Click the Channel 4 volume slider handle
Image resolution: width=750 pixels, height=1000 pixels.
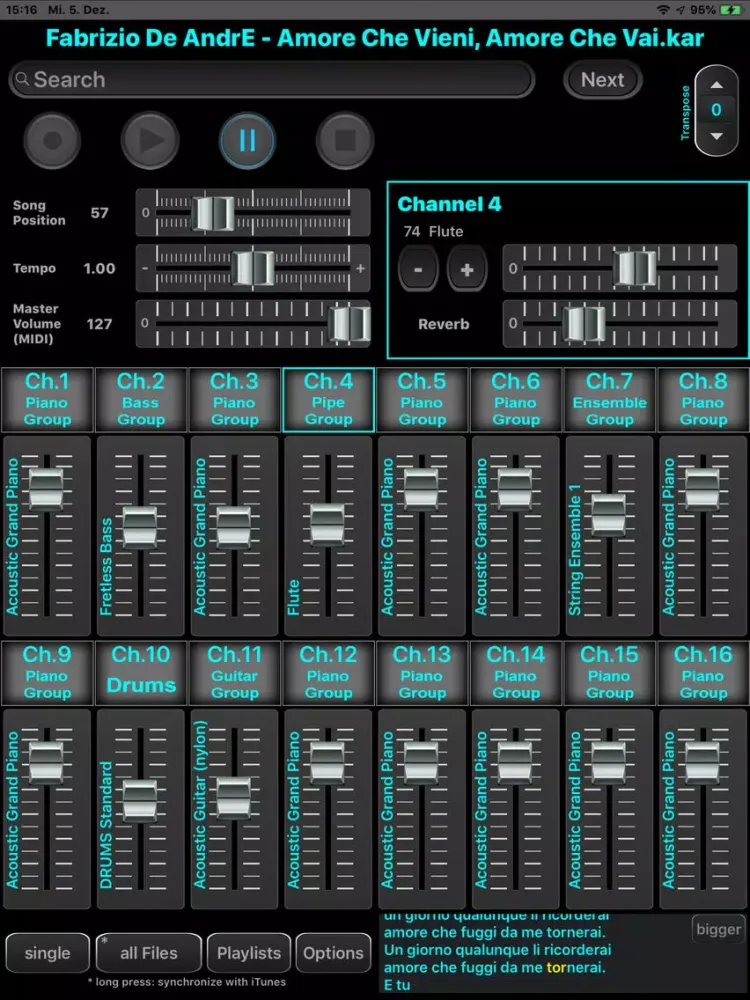(x=635, y=268)
